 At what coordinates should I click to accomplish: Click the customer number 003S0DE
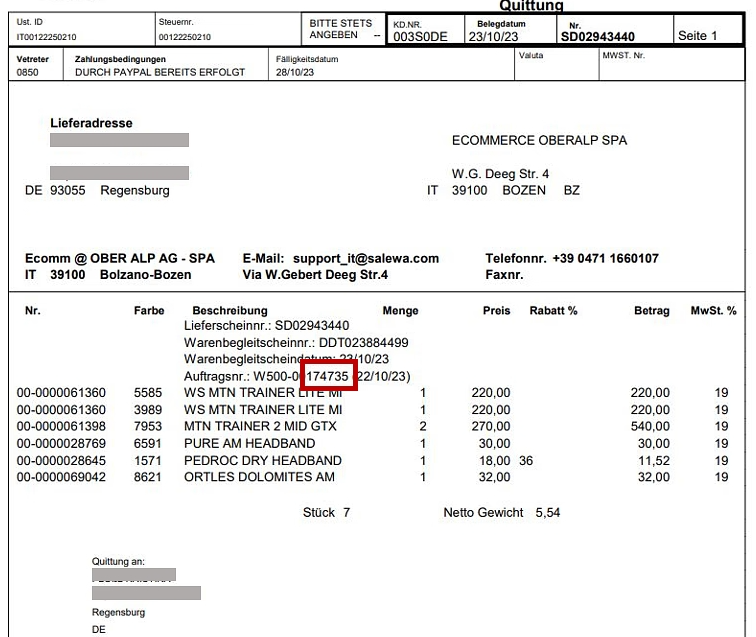[x=420, y=37]
